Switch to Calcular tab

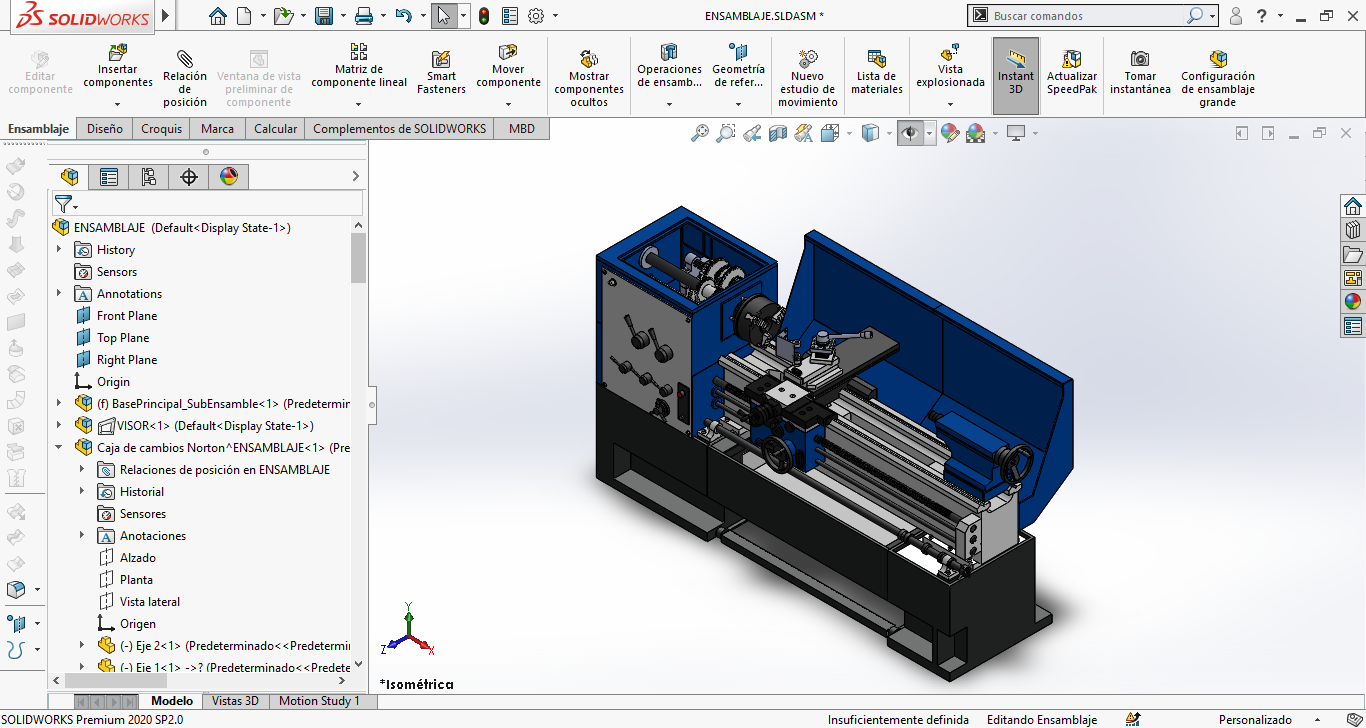click(275, 128)
